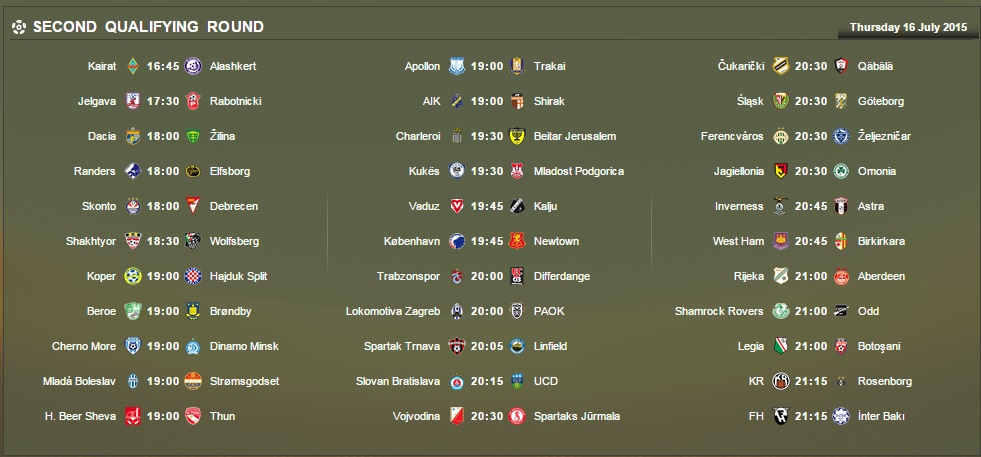Open the Hajduk Split checkered badge
The height and width of the screenshot is (457, 981).
tap(192, 276)
